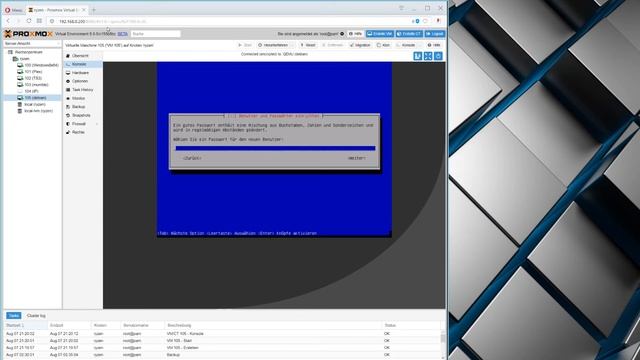Click <Weiter> in the installer dialog
640x360 pixels.
[x=356, y=158]
